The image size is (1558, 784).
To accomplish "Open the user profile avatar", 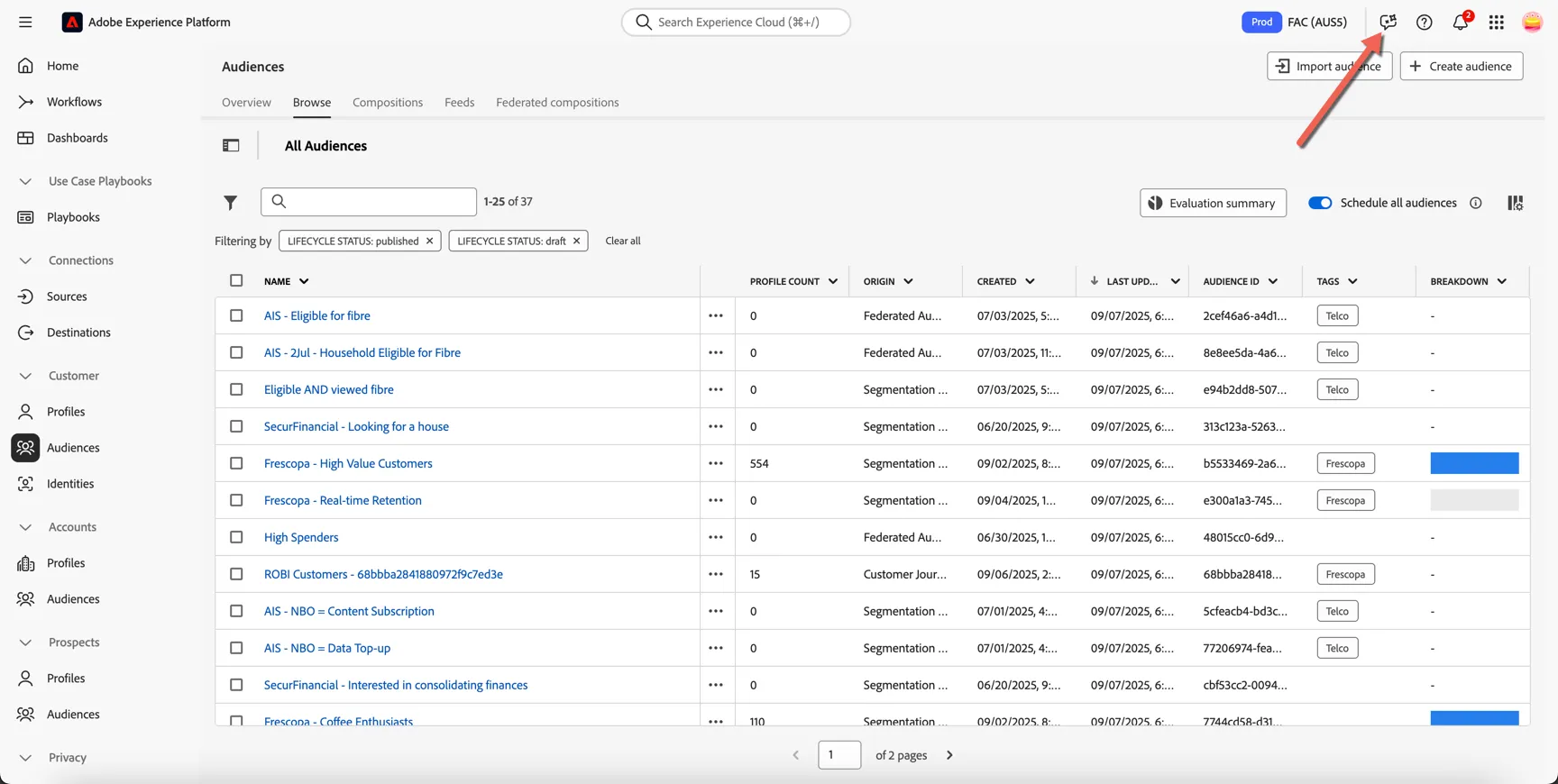I will coord(1532,23).
